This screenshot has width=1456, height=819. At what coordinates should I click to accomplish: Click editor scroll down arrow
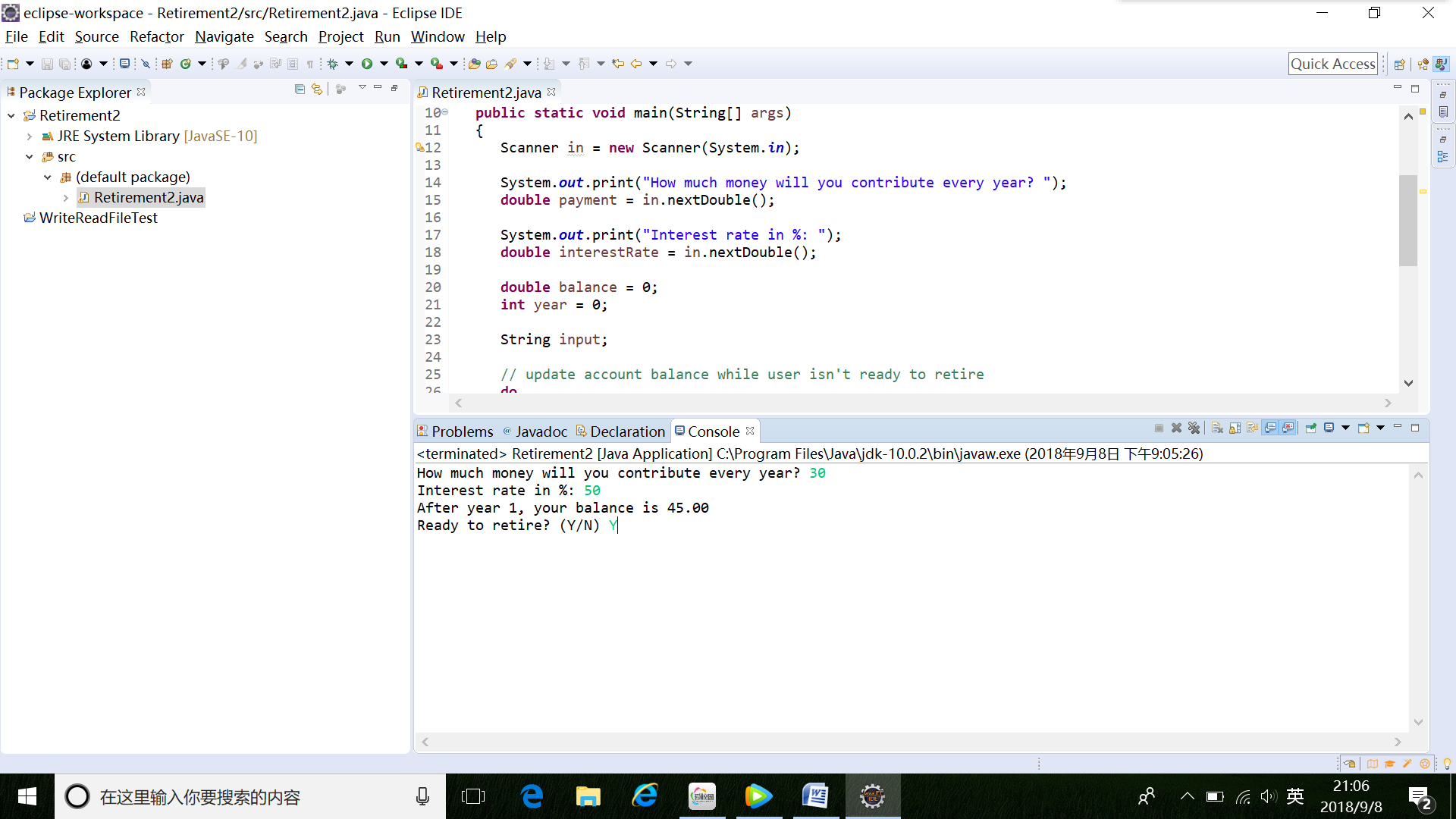point(1408,384)
